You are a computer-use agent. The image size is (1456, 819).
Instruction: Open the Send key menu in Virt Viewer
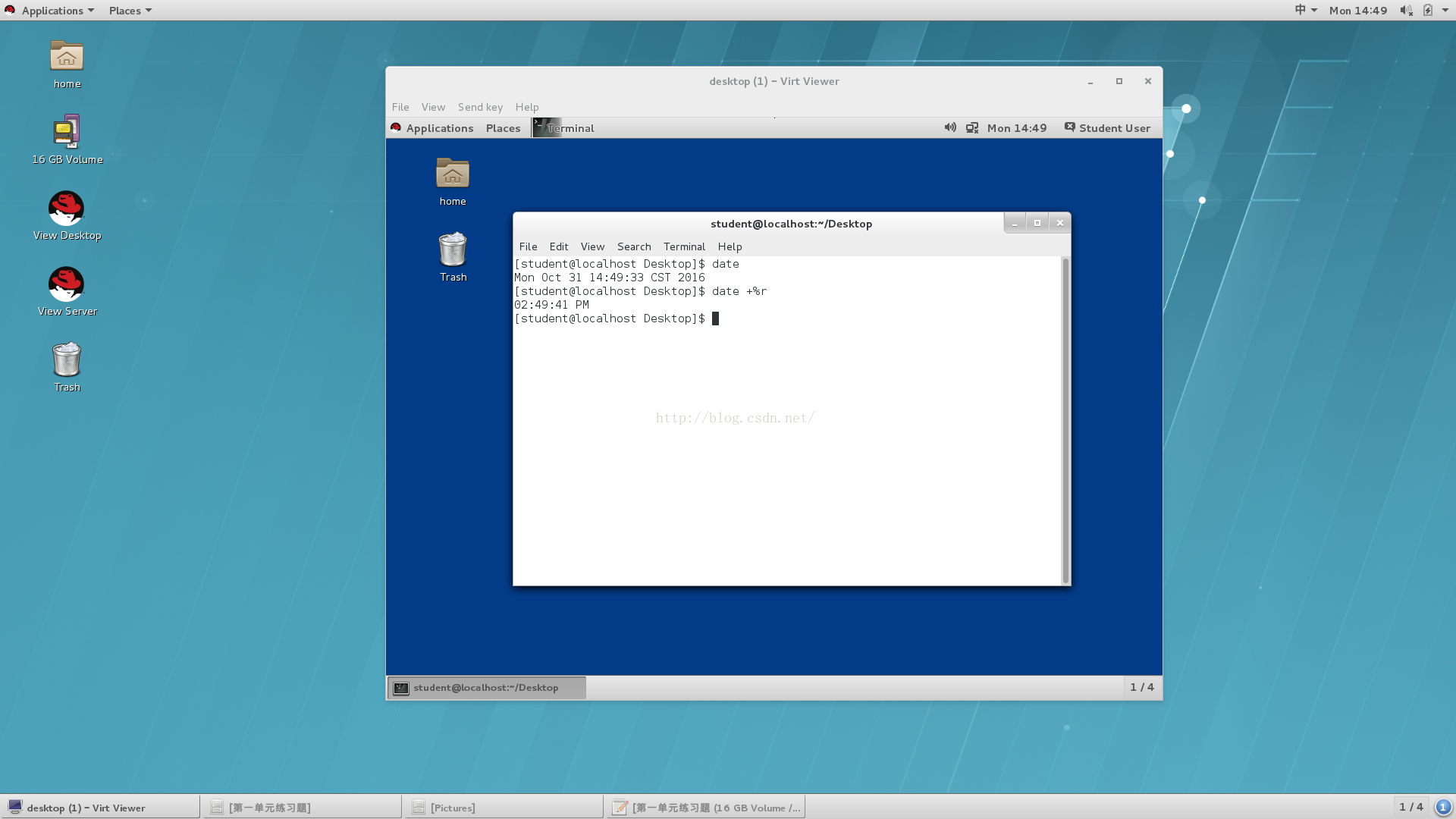480,107
